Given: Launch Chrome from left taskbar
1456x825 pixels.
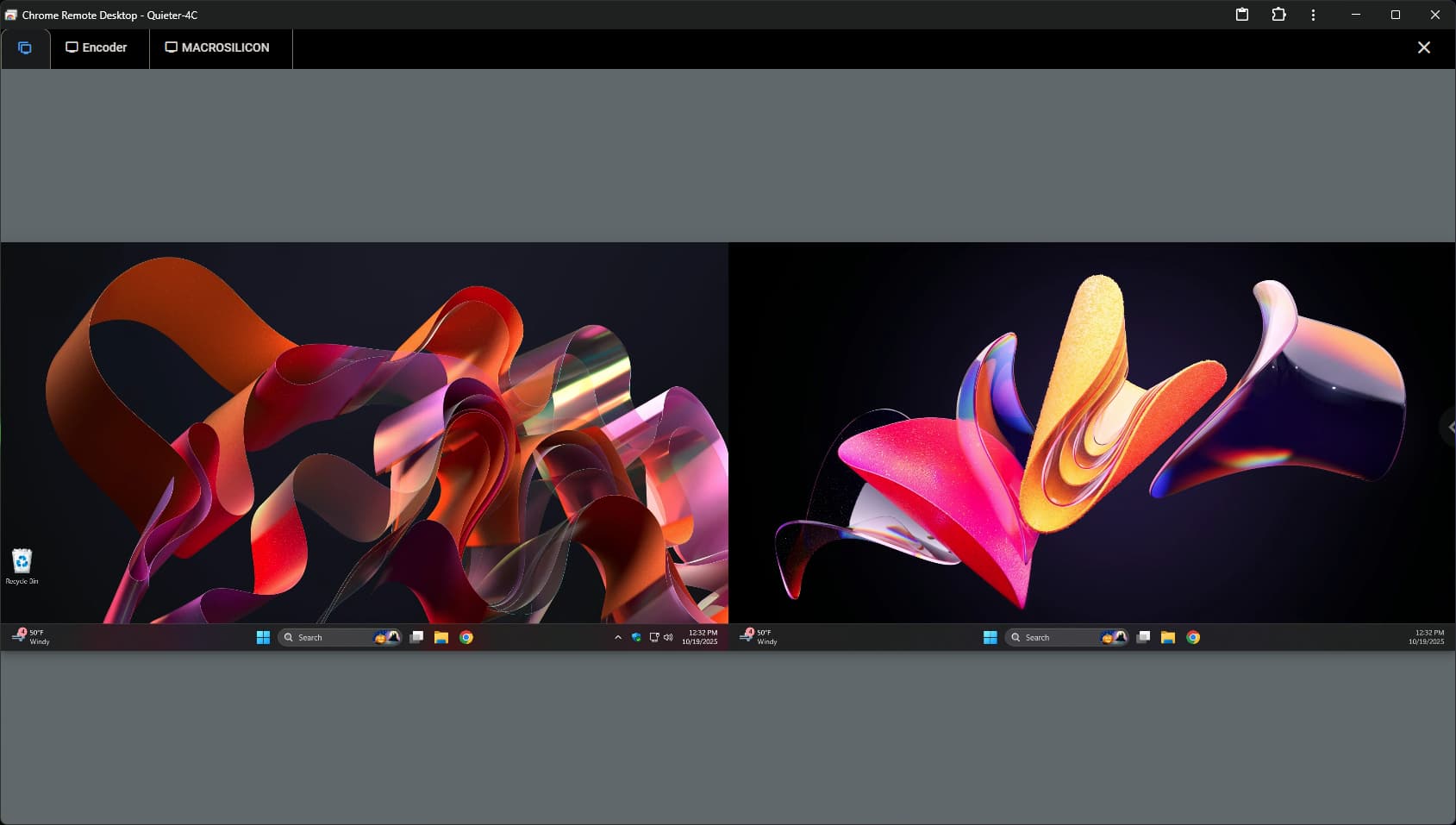Looking at the screenshot, I should point(466,637).
